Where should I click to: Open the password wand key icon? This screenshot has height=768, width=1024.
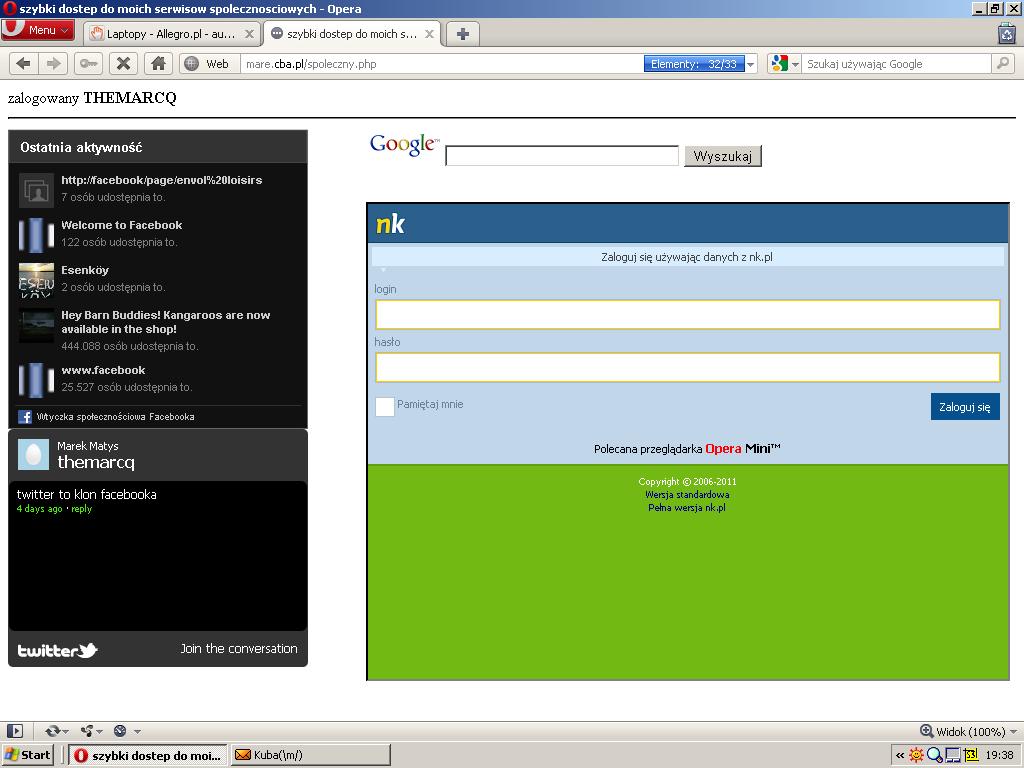[x=88, y=64]
